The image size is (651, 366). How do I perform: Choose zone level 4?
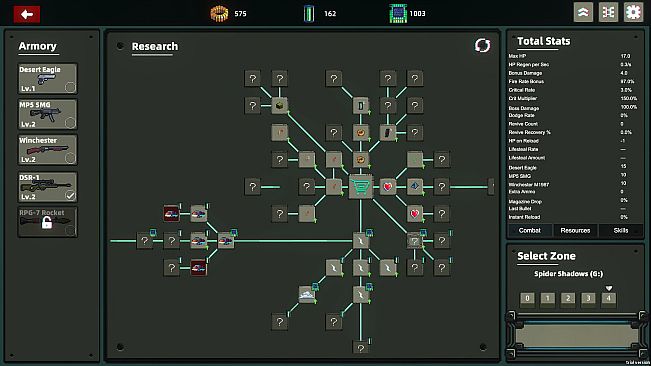609,298
